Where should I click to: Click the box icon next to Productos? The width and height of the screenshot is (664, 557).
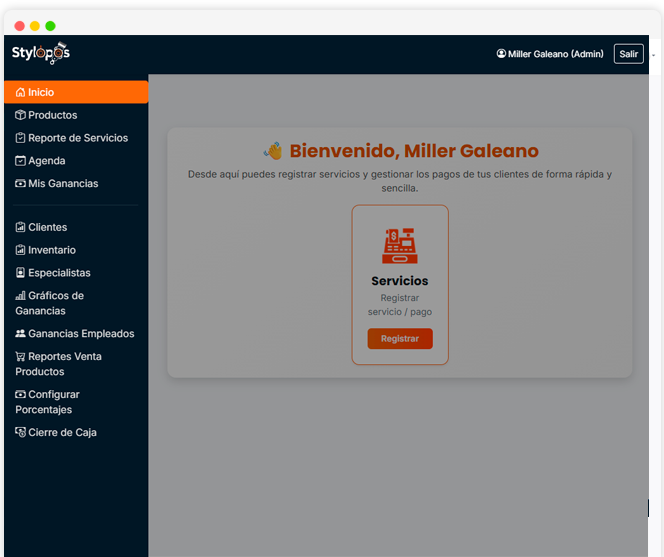point(21,116)
